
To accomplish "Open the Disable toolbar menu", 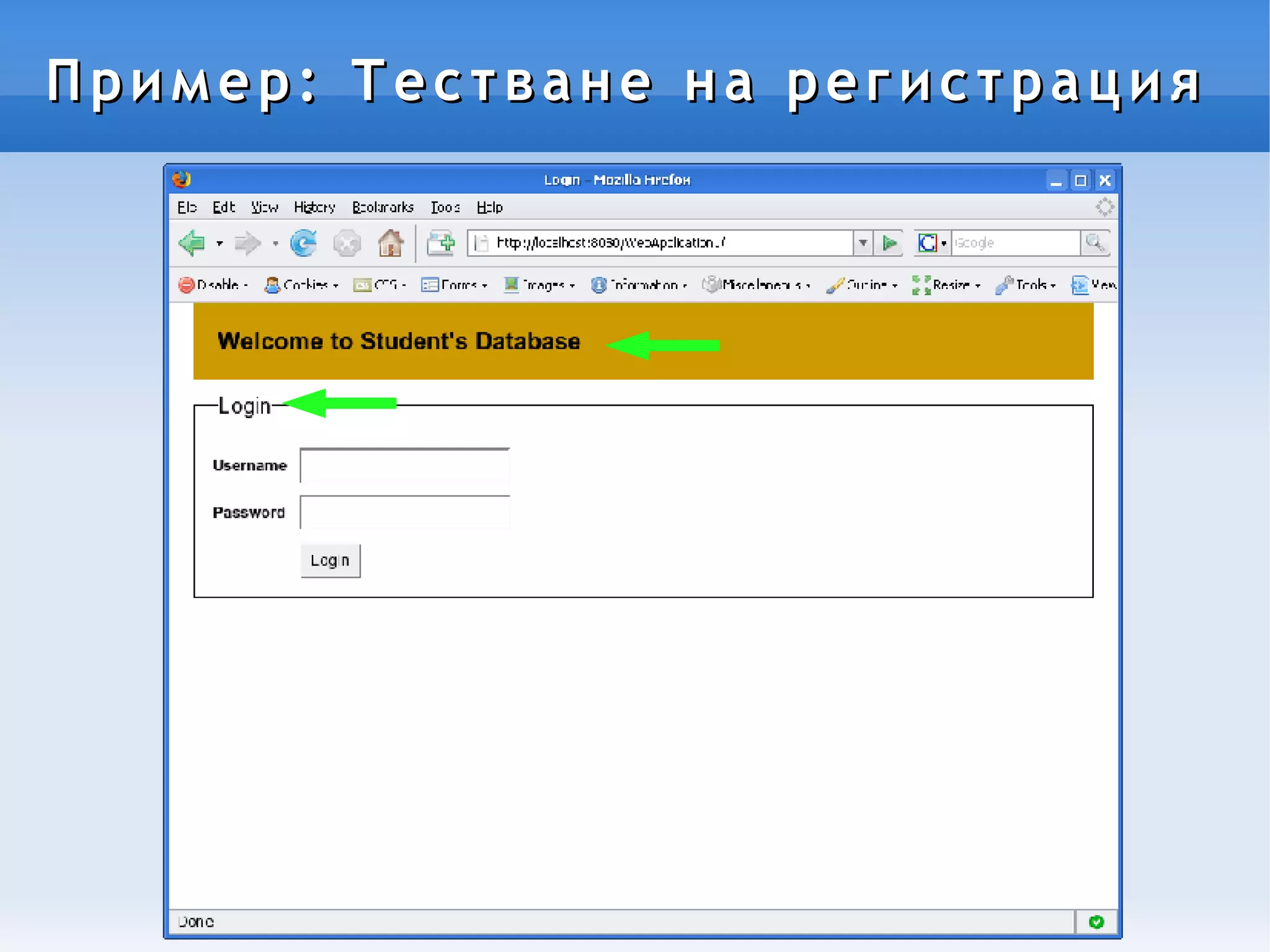I will pos(213,285).
